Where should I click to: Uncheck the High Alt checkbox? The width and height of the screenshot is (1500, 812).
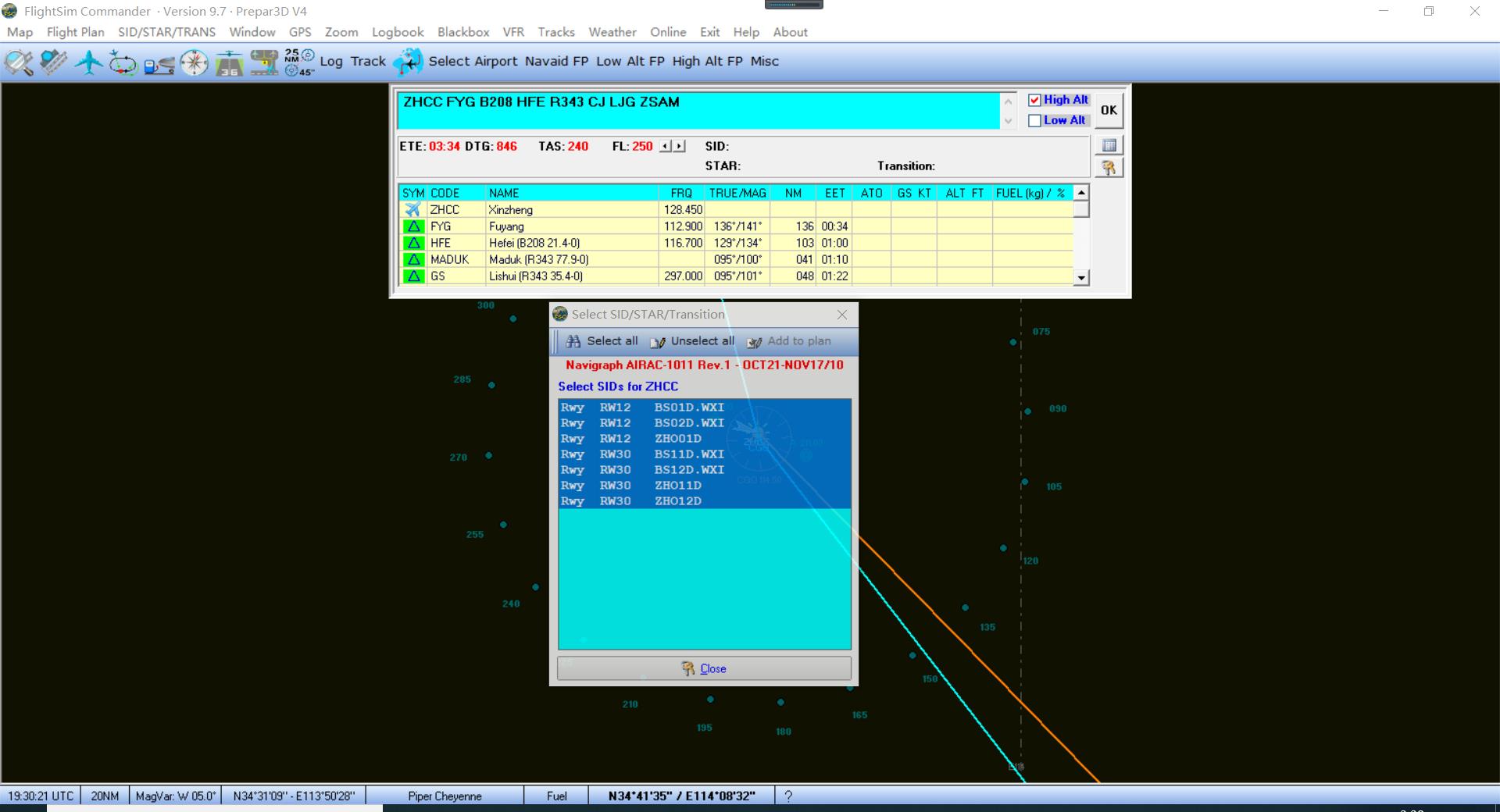coord(1035,100)
